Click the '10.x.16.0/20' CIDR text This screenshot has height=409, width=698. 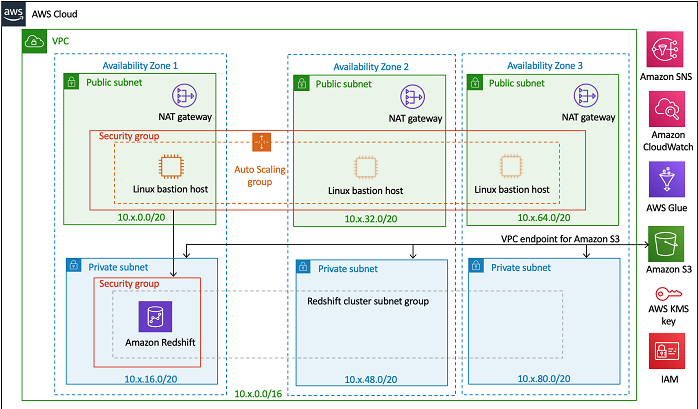[x=150, y=379]
